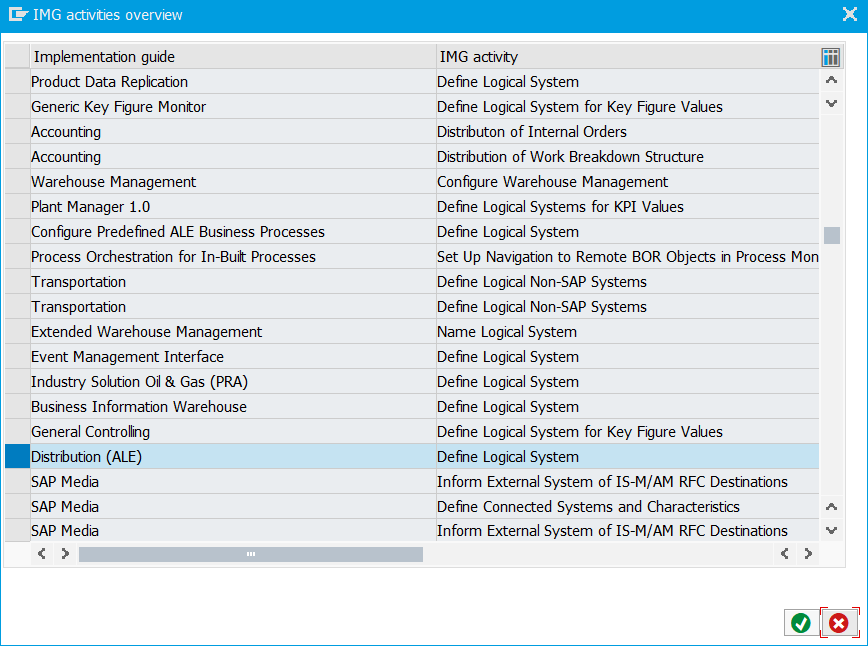Select row selector for Extended Warehouse Management

click(17, 332)
